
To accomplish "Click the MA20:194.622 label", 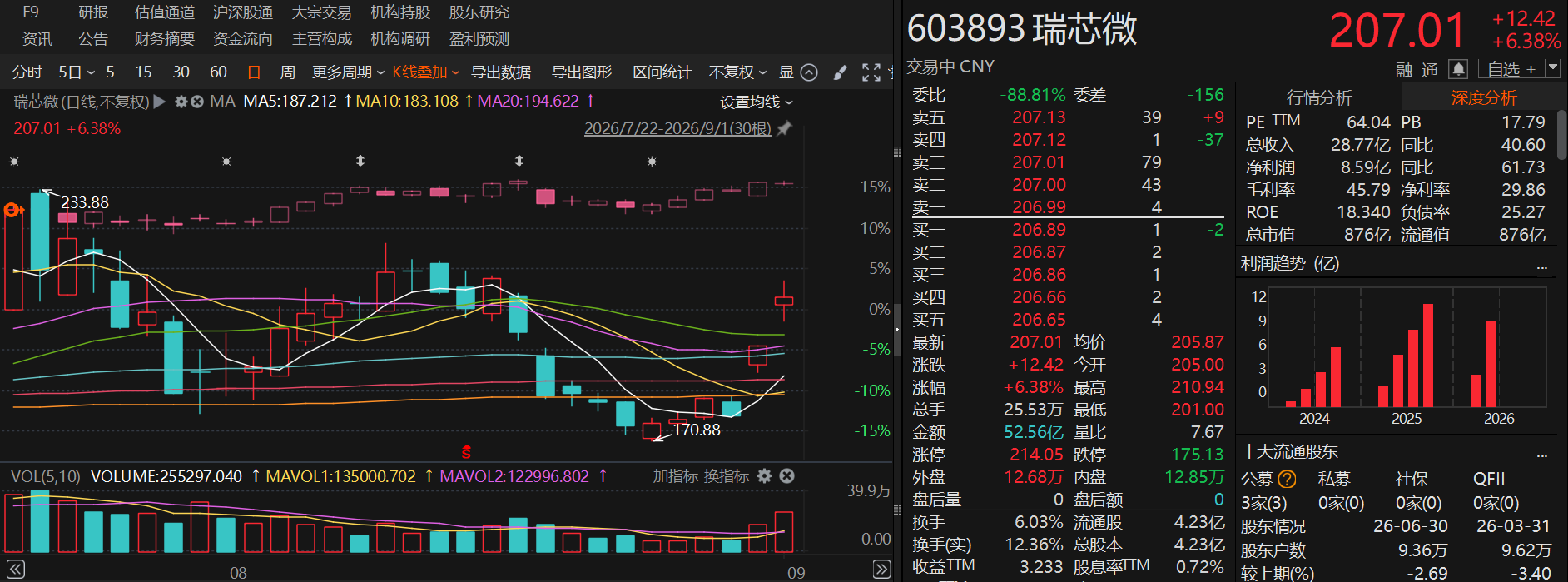I will (528, 102).
